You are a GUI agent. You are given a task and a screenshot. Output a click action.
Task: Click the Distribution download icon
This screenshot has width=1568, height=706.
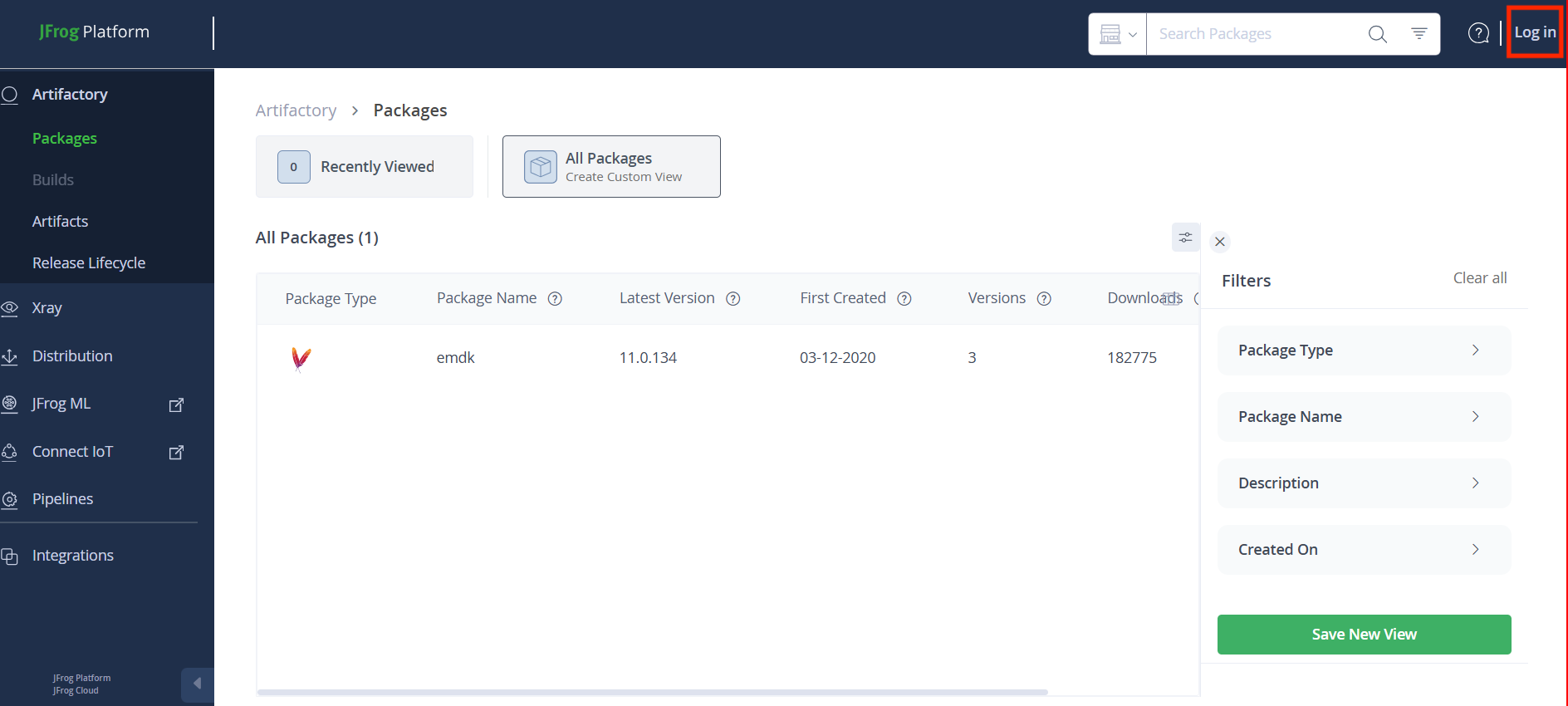tap(9, 356)
